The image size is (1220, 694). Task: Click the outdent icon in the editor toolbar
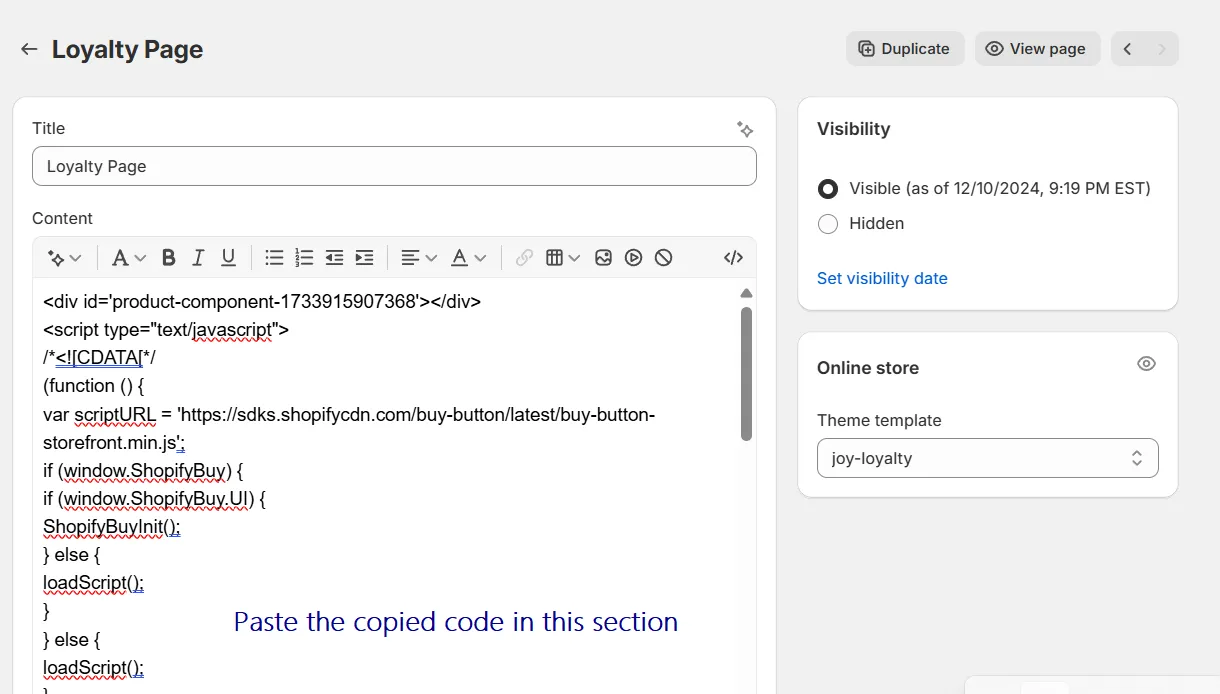334,258
